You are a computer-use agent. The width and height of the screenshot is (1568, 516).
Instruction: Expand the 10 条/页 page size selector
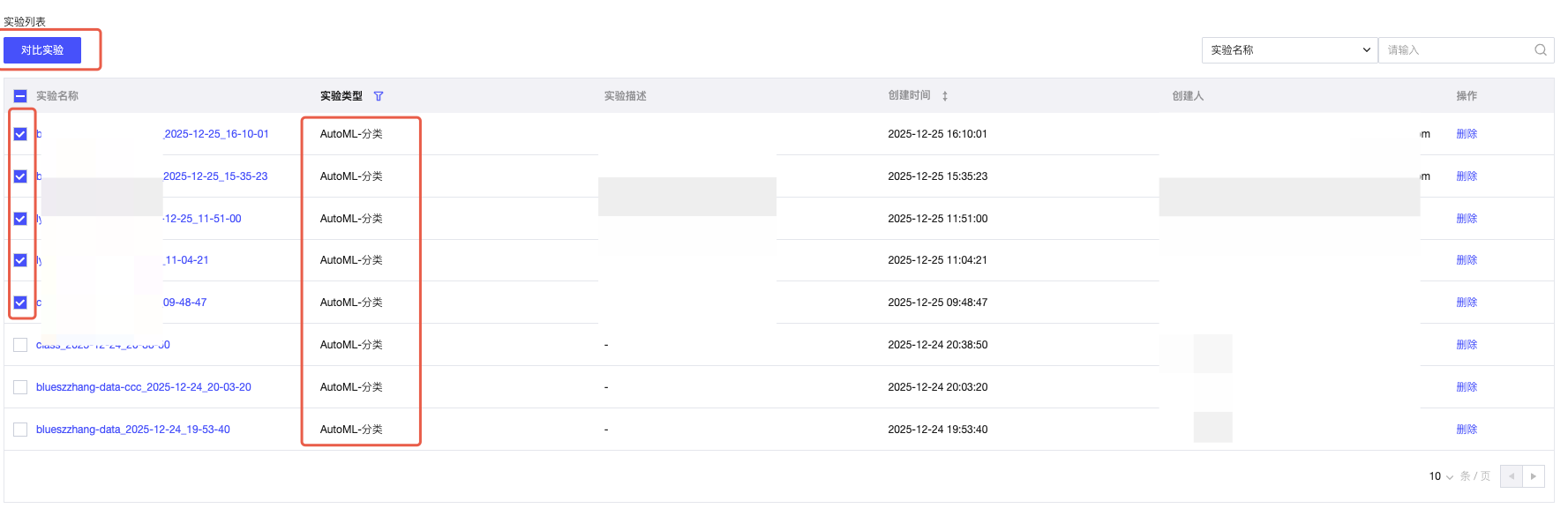[x=1441, y=476]
